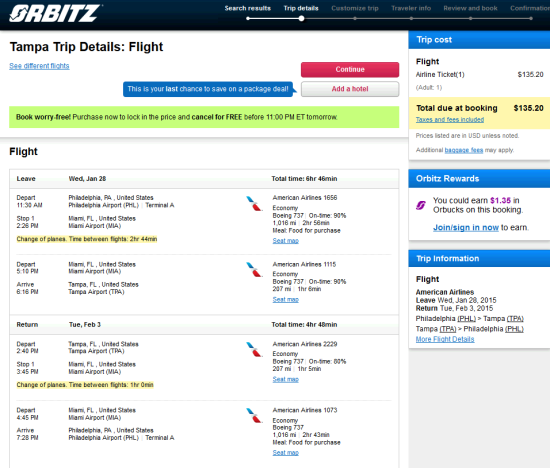This screenshot has width=550, height=468.
Task: Click the American Airlines 1656 flight logo
Action: pos(254,203)
